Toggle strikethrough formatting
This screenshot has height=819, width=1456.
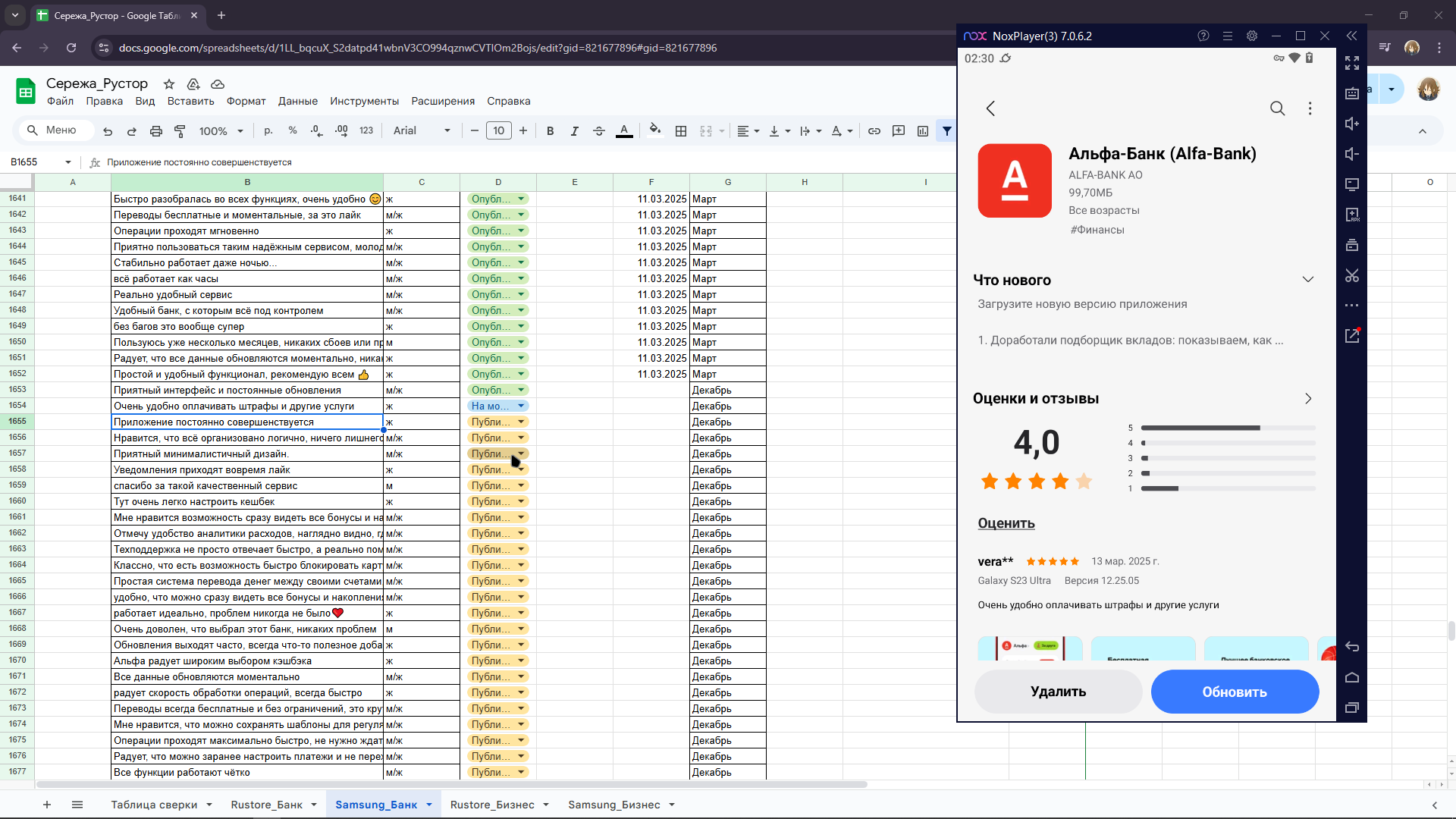(x=599, y=131)
